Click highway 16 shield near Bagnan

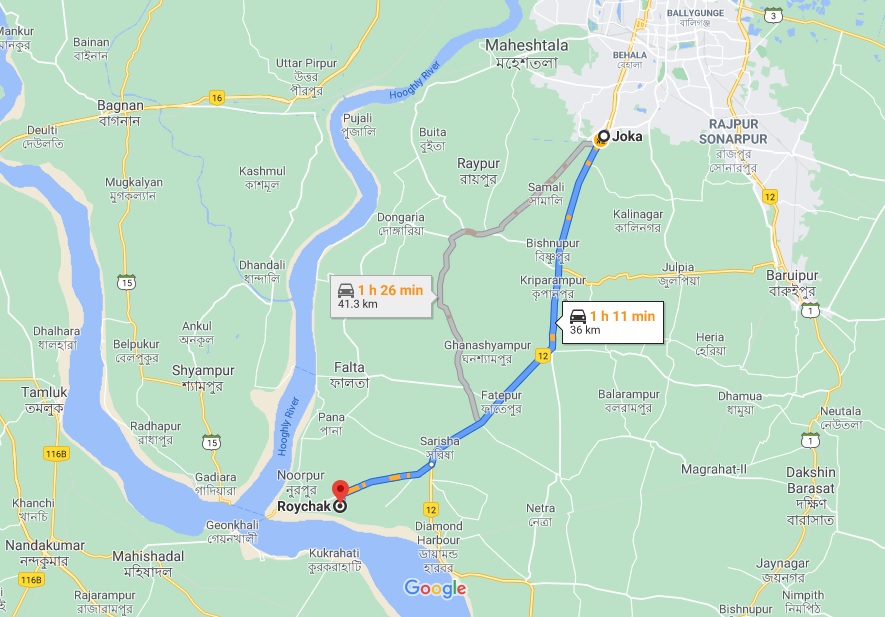pos(217,98)
